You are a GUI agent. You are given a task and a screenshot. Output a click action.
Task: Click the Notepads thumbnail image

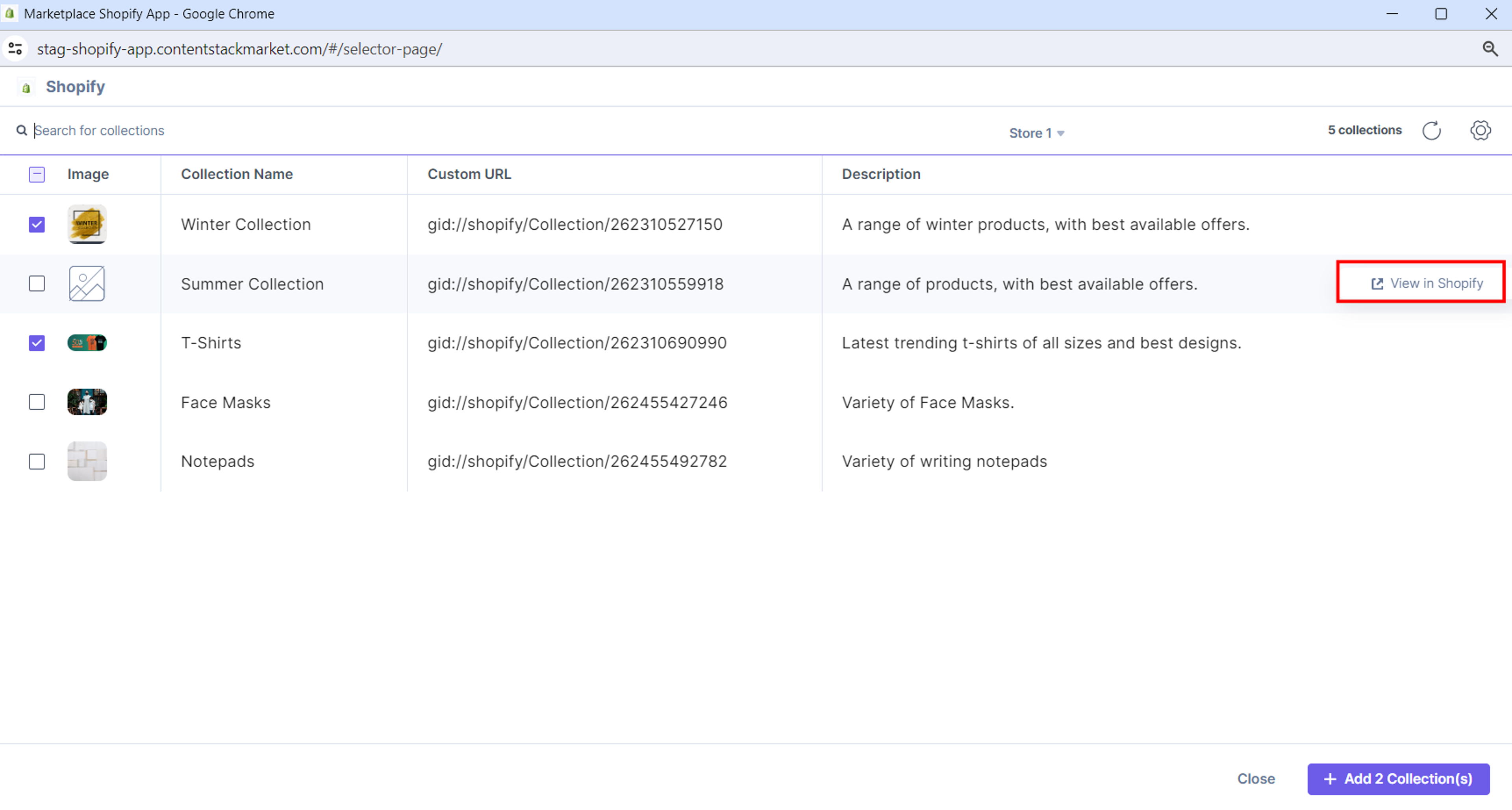coord(87,462)
